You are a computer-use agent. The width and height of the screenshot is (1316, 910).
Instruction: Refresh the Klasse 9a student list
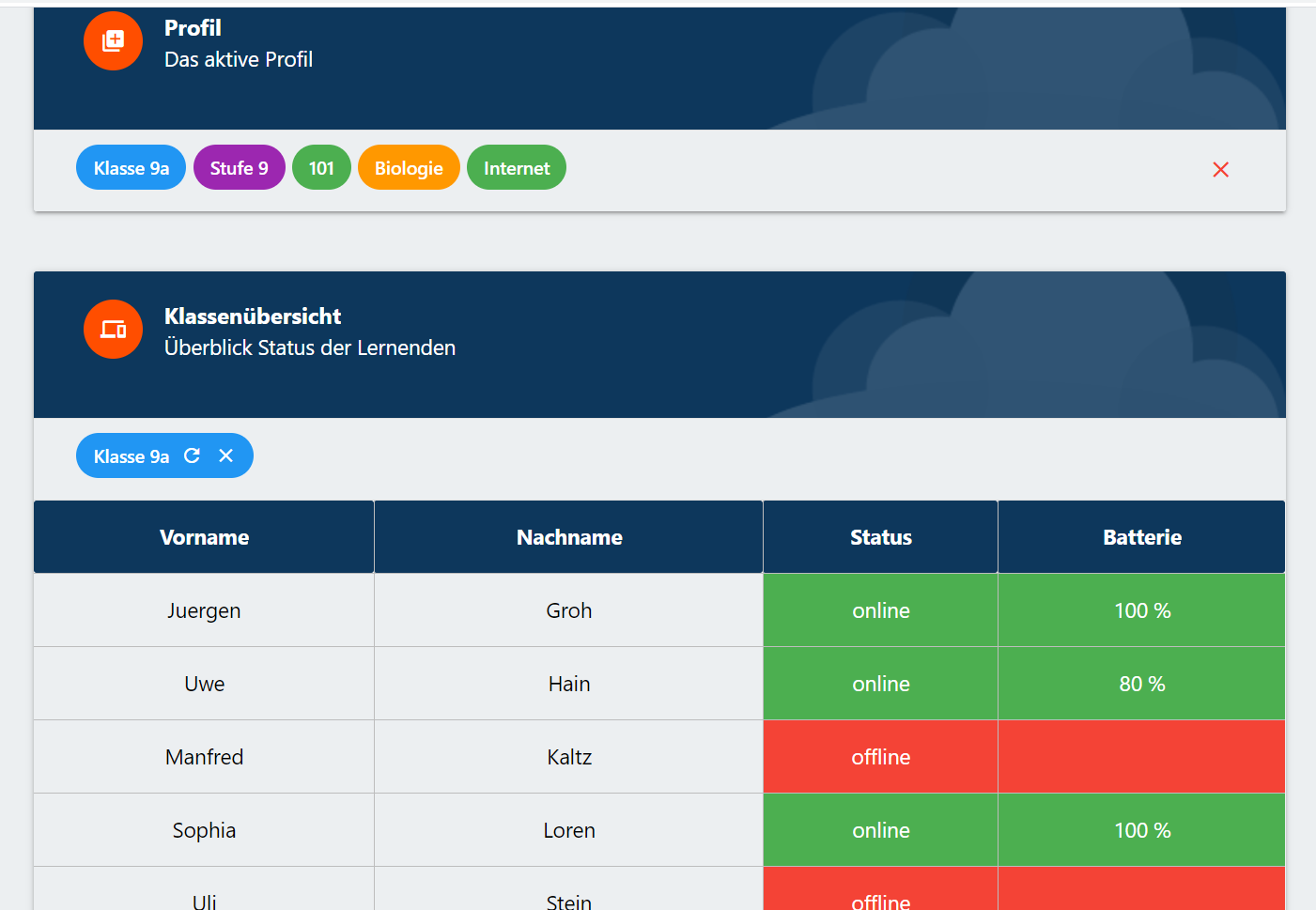pyautogui.click(x=192, y=455)
